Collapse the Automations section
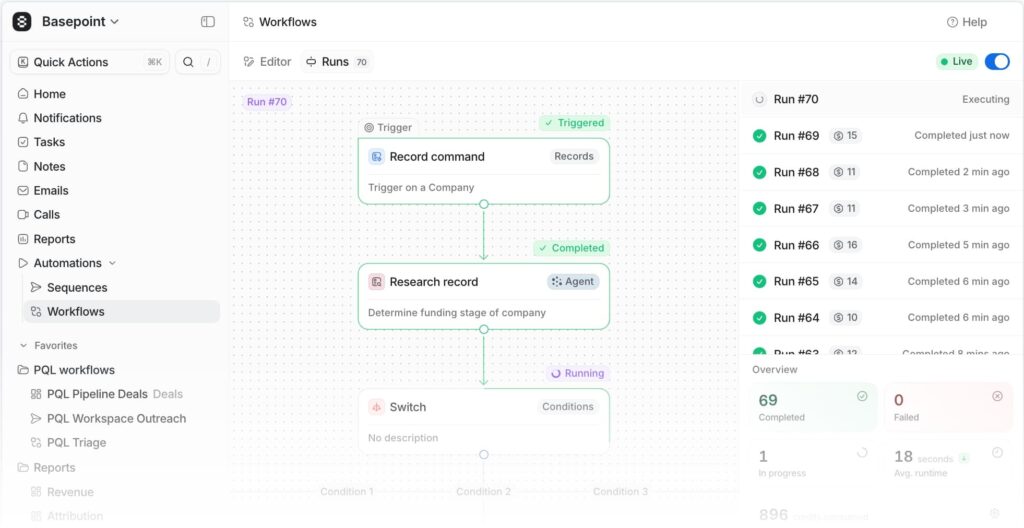This screenshot has width=1024, height=528. pos(112,264)
